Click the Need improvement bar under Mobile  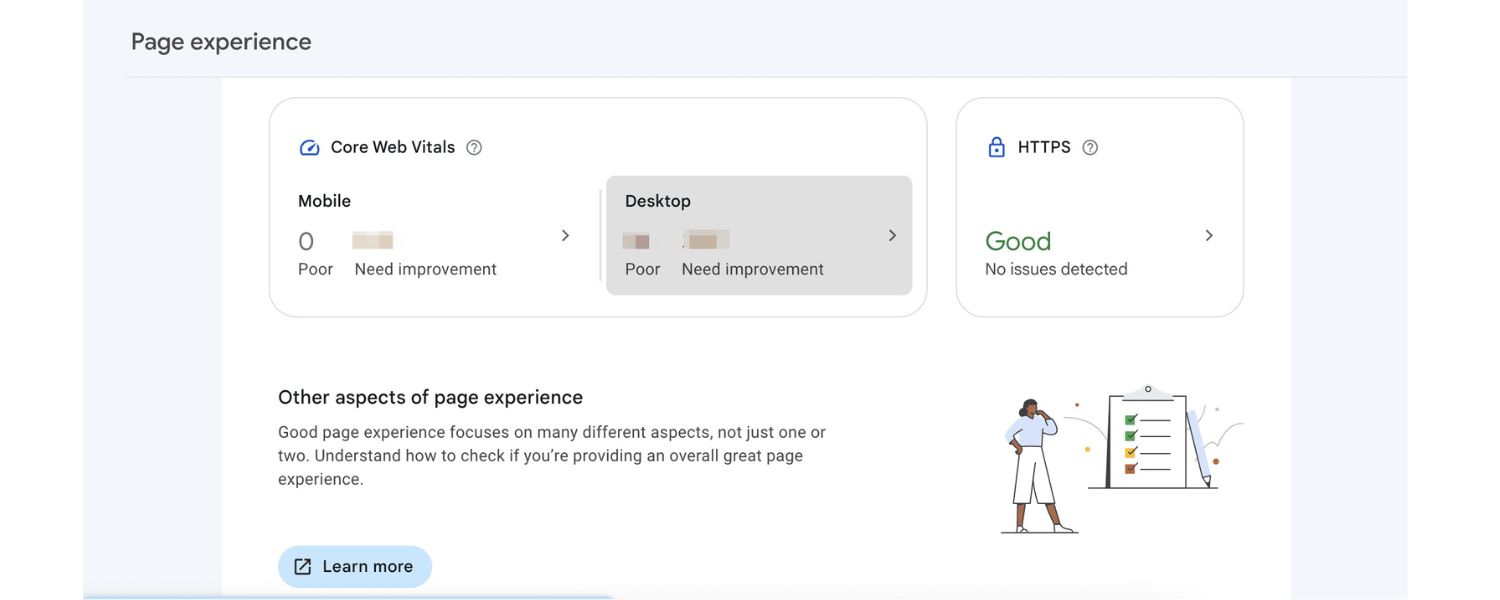pos(372,238)
